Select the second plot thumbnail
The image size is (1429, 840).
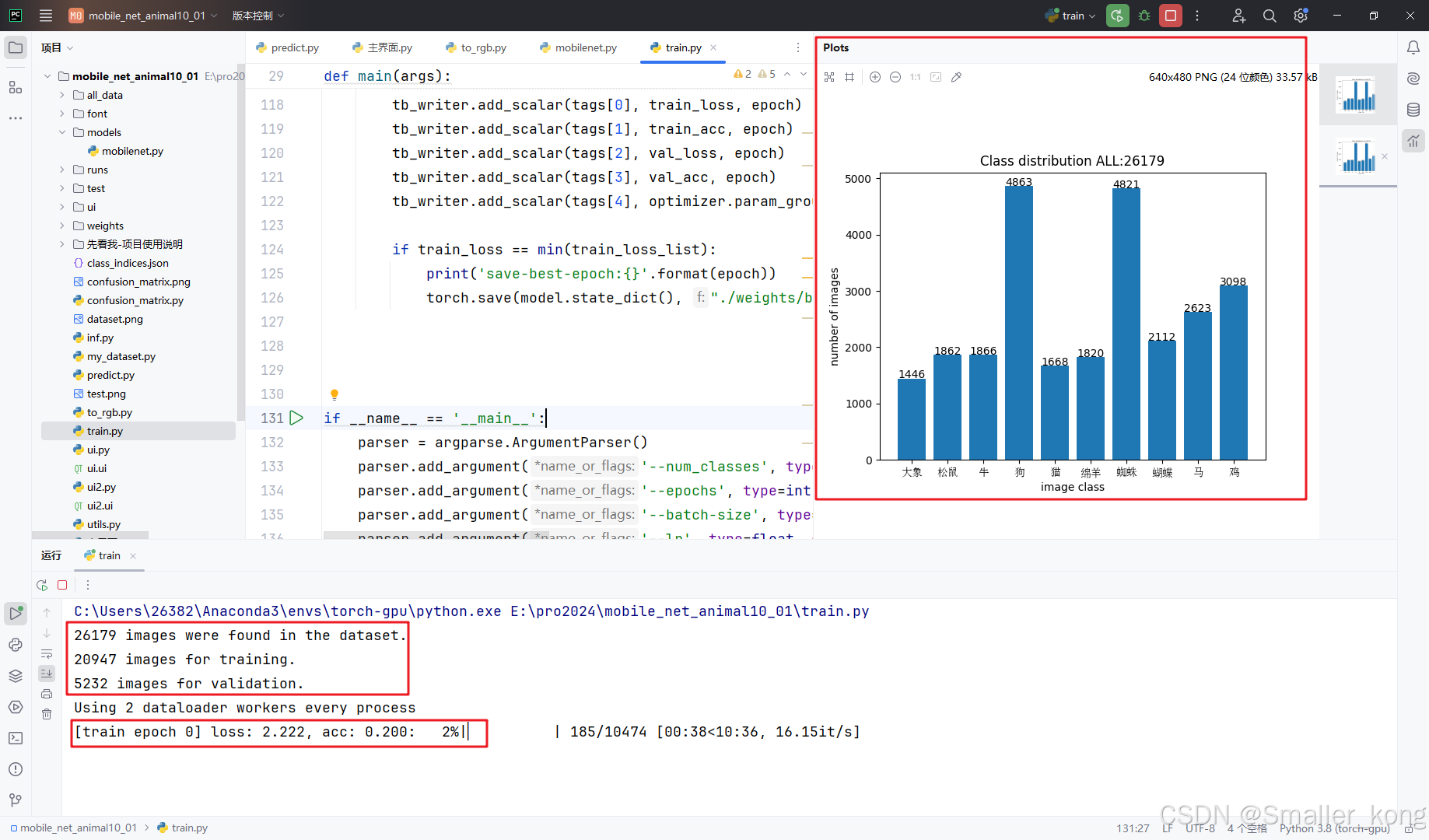click(1357, 156)
